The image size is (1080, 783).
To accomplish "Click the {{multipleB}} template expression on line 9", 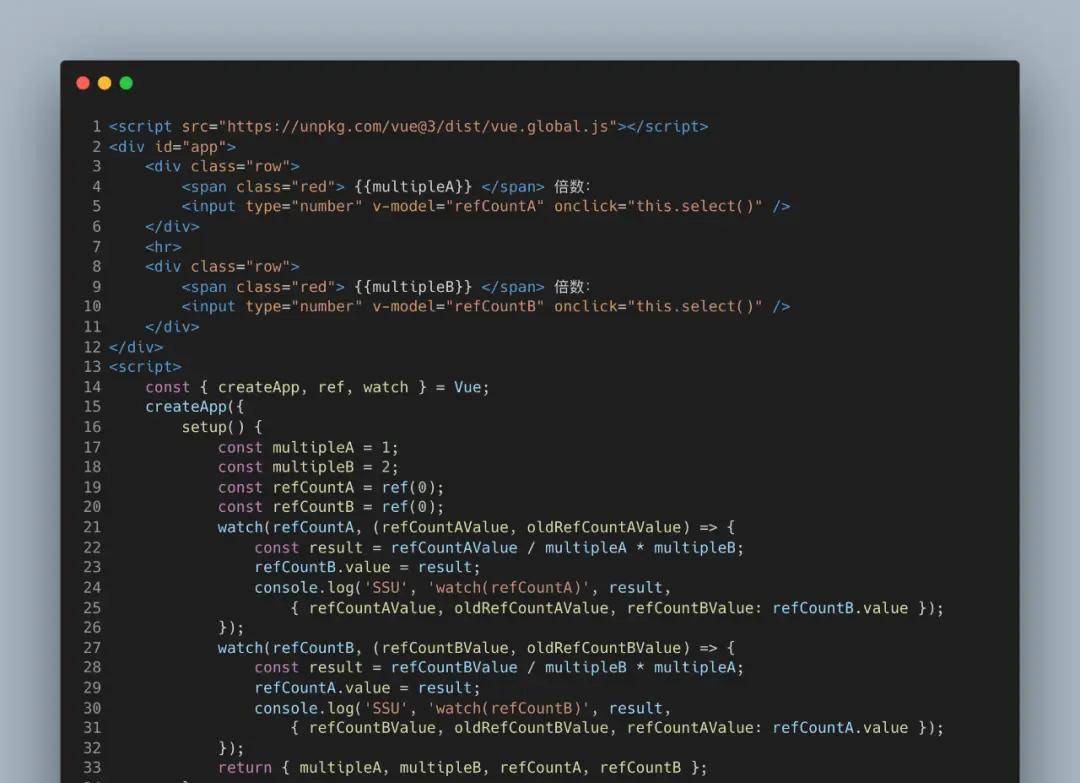I will (x=413, y=287).
